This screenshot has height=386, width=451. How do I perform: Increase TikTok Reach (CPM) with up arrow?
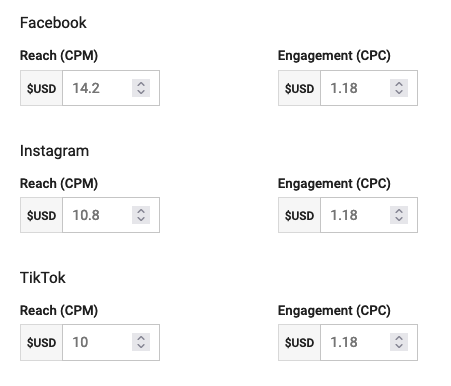(x=141, y=338)
